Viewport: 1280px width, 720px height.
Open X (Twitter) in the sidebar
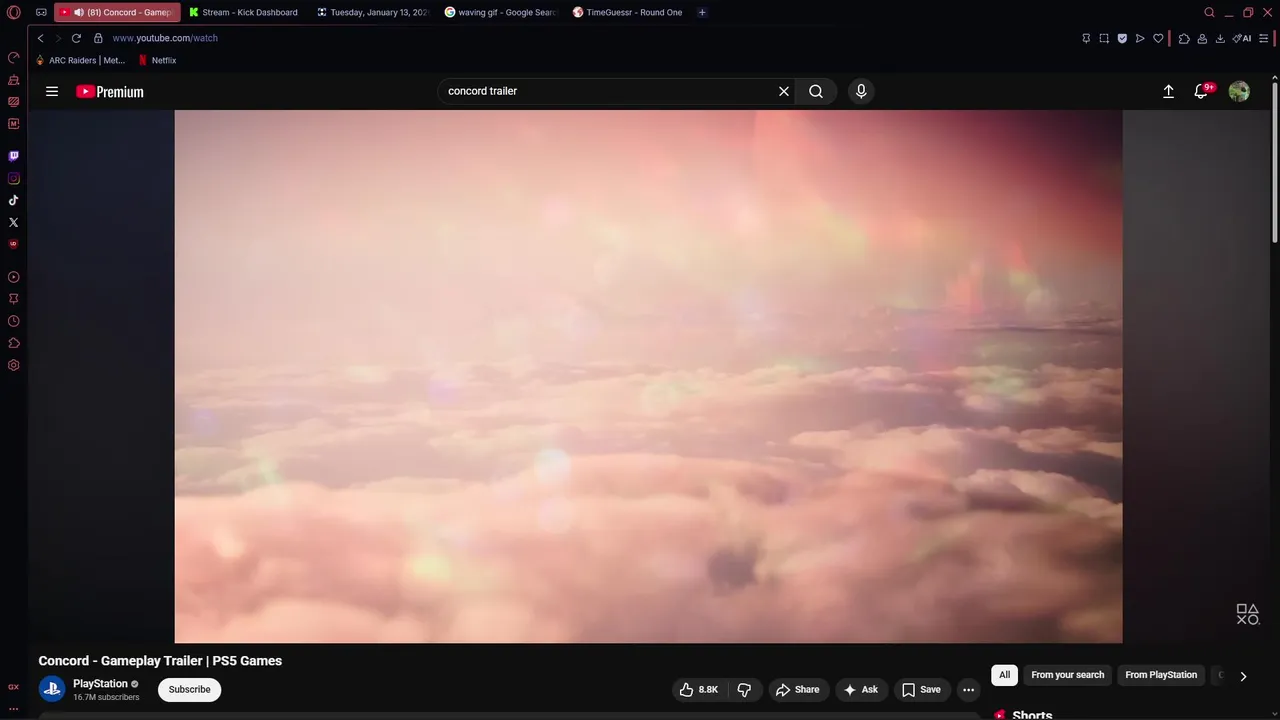pyautogui.click(x=13, y=222)
